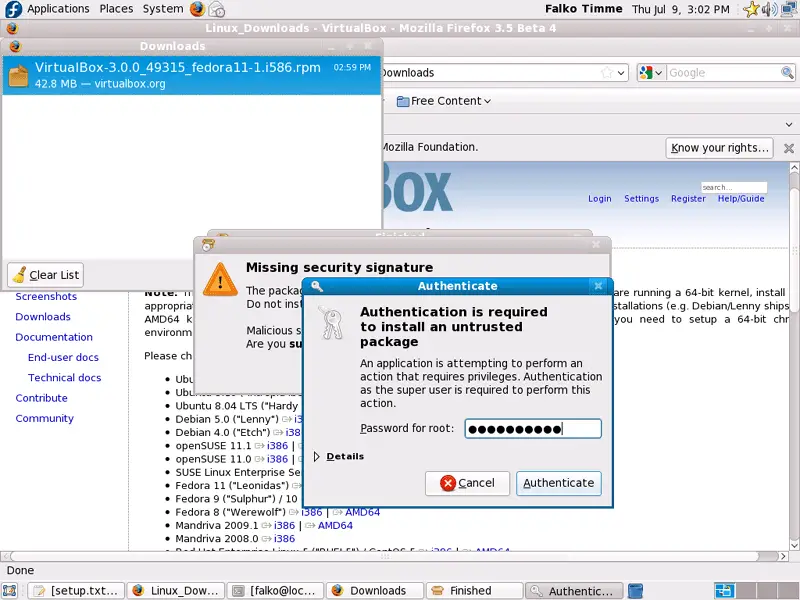
Task: Launch Firefox from the top panel icon
Action: pos(197,9)
